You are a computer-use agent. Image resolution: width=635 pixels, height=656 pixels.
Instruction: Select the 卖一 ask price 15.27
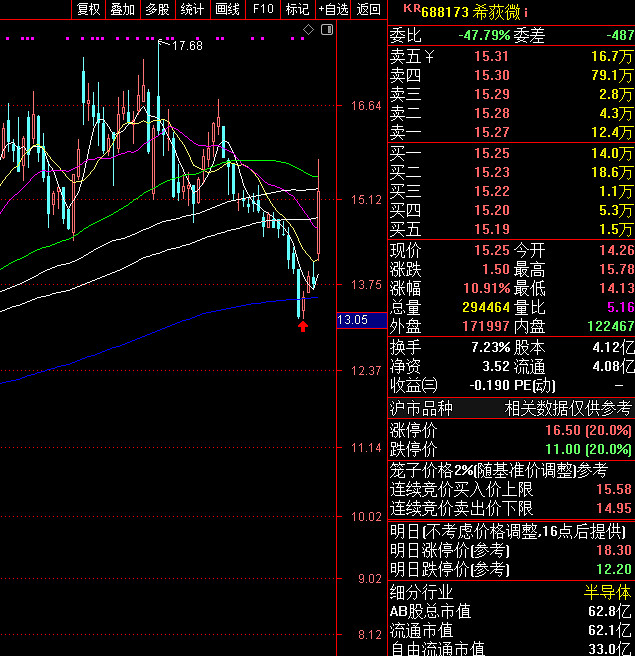(491, 132)
